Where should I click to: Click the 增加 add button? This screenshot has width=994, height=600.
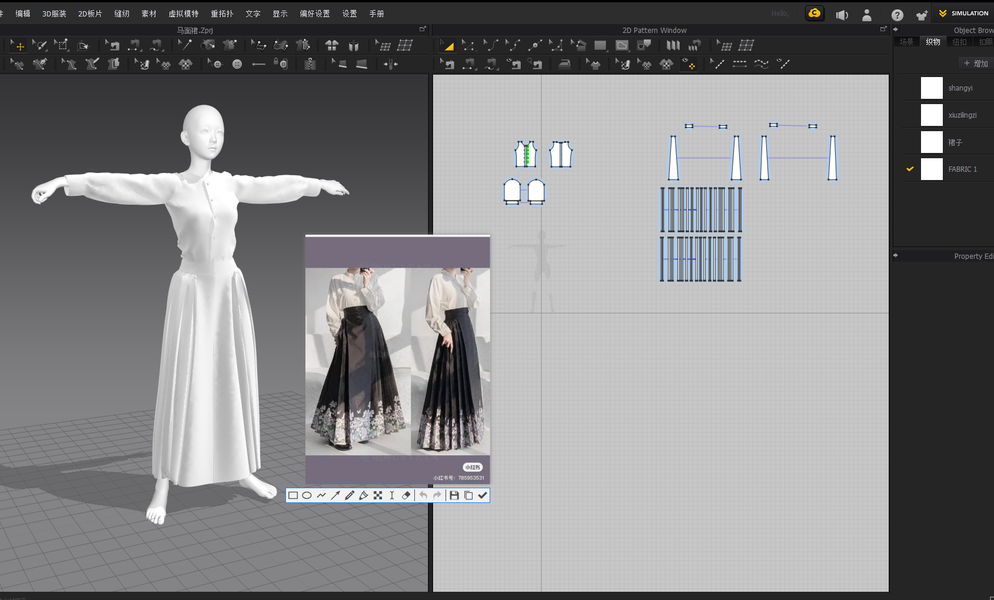click(974, 63)
